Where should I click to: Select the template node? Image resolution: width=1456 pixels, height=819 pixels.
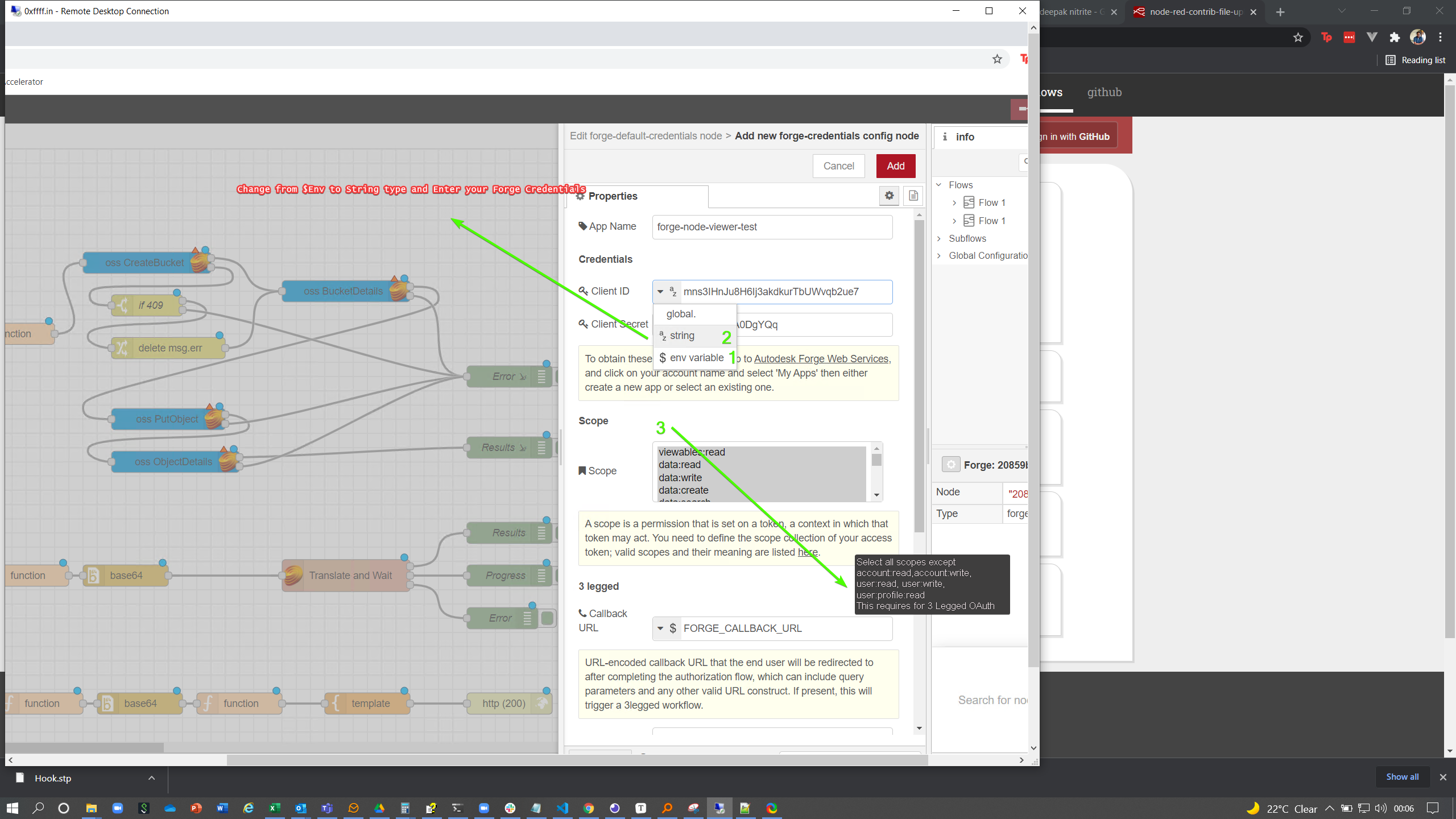coord(367,704)
